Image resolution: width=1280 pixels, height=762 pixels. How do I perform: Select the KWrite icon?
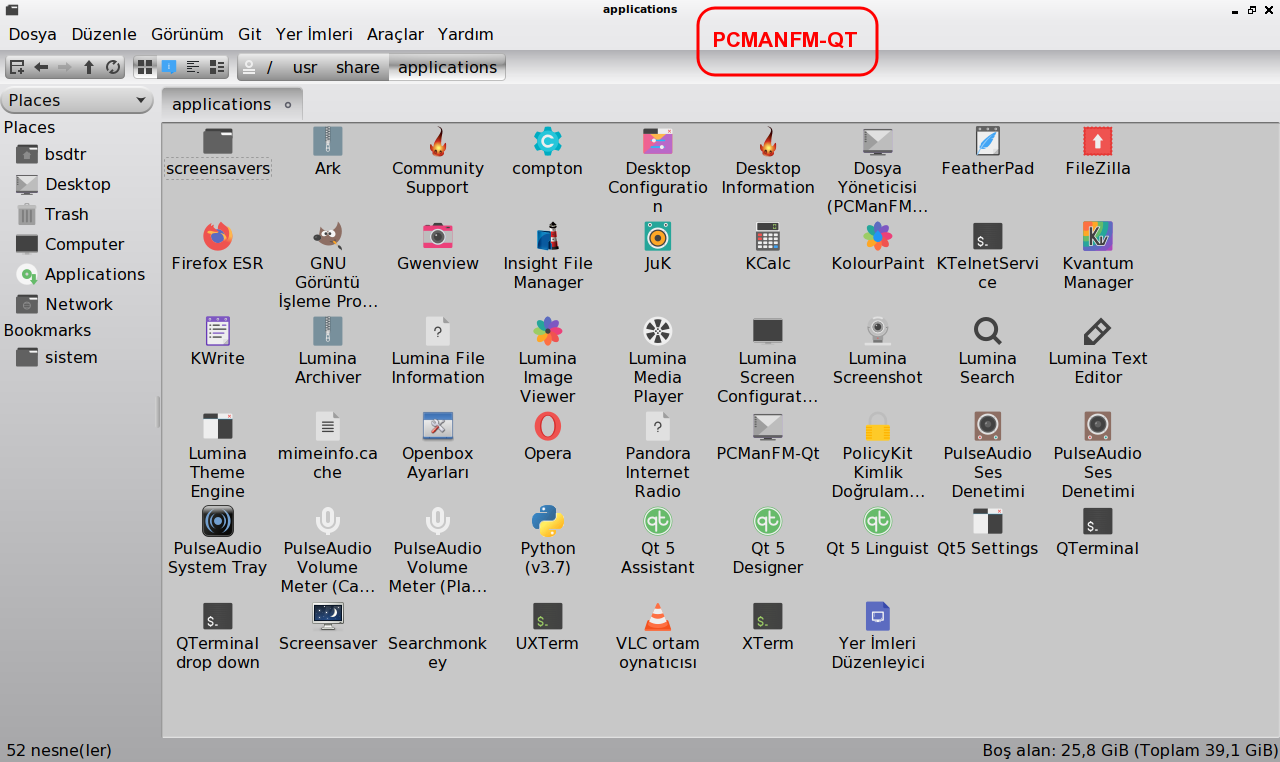point(217,331)
